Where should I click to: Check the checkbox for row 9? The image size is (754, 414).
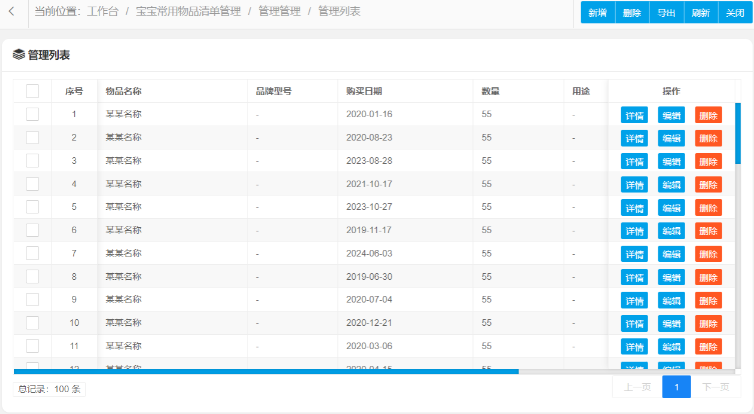32,300
